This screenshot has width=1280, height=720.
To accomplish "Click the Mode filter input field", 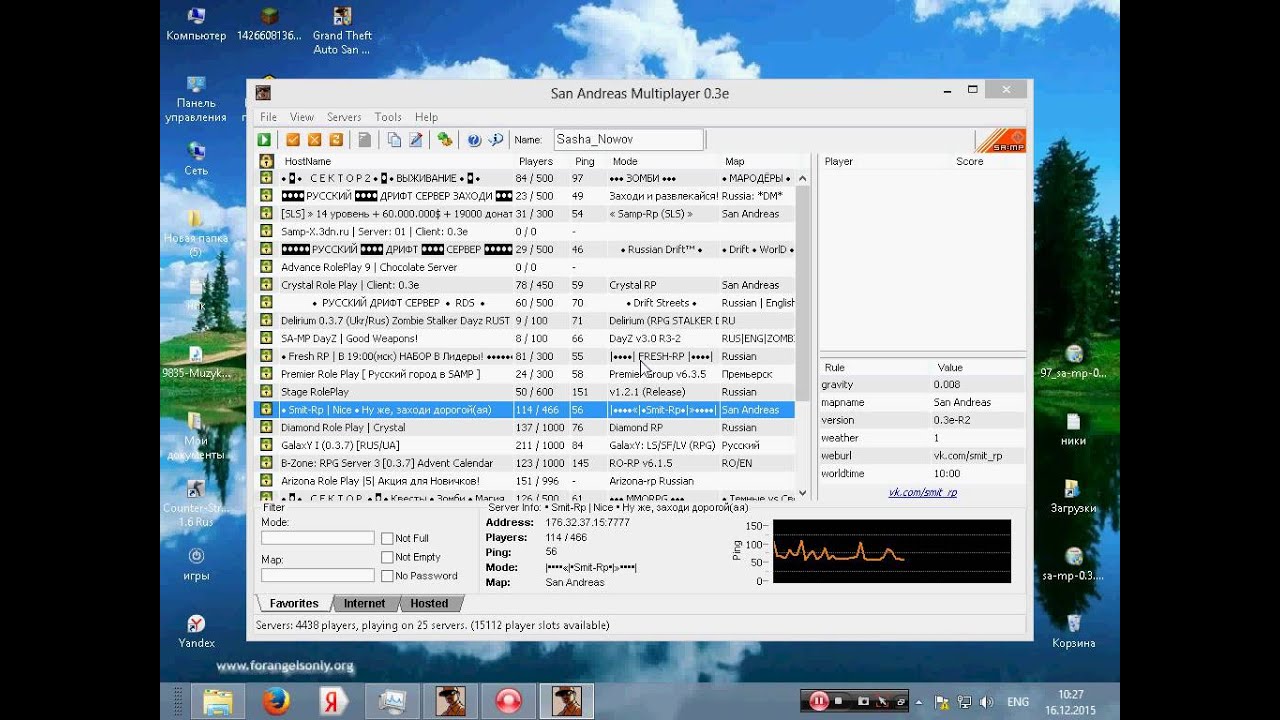I will 317,538.
